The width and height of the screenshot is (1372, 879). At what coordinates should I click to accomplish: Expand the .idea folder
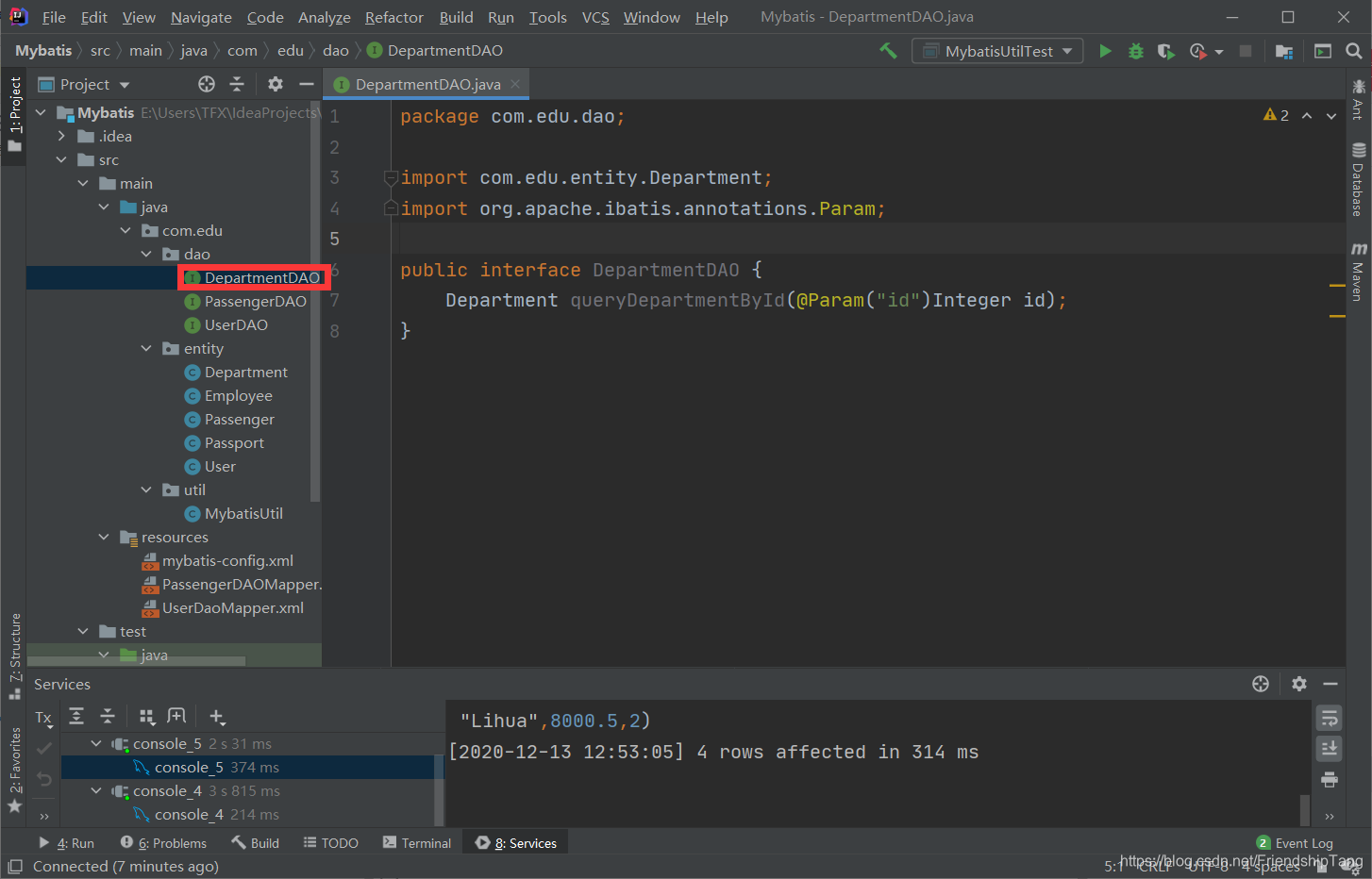coord(61,136)
